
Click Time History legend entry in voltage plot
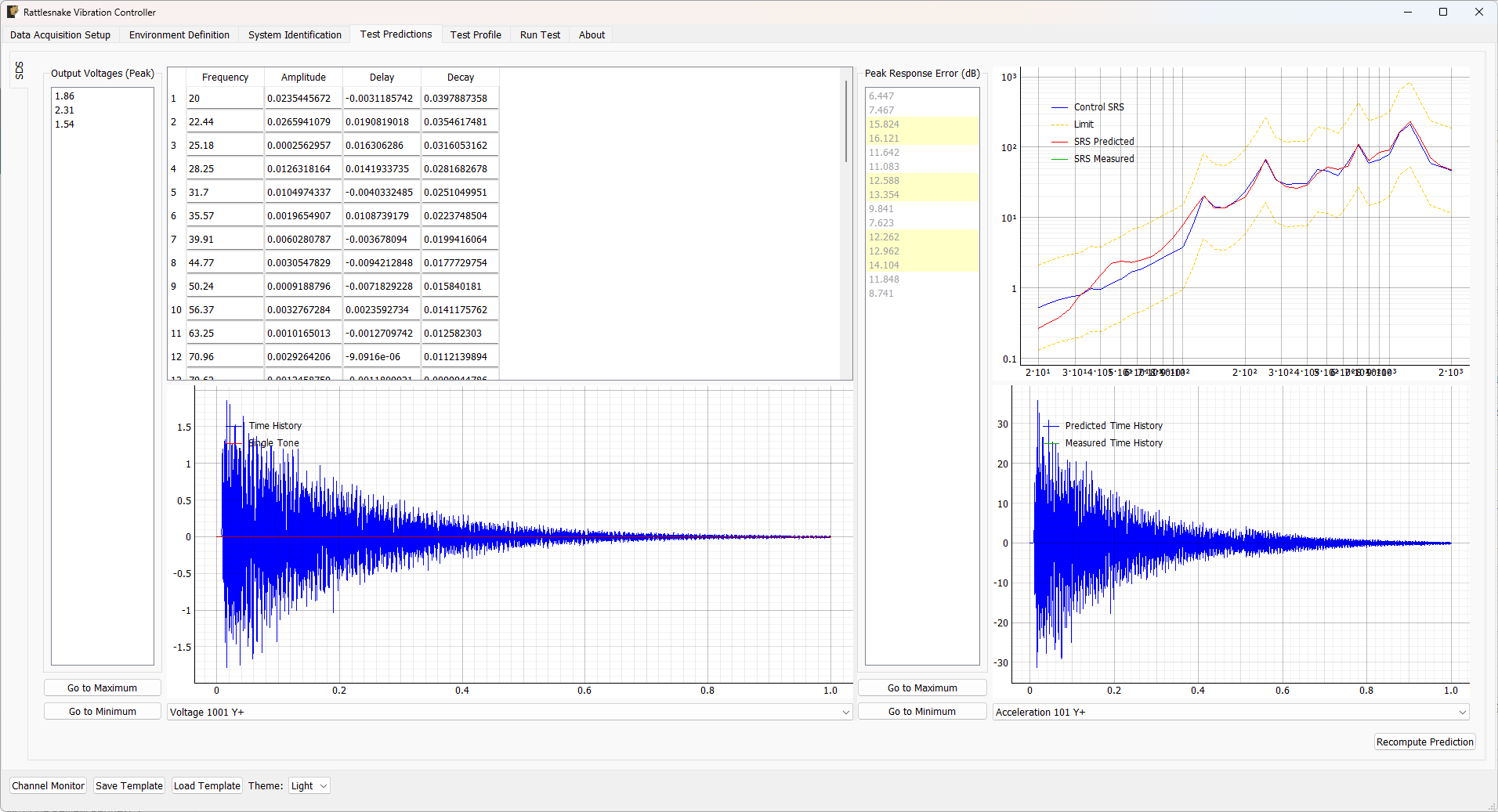tap(264, 425)
